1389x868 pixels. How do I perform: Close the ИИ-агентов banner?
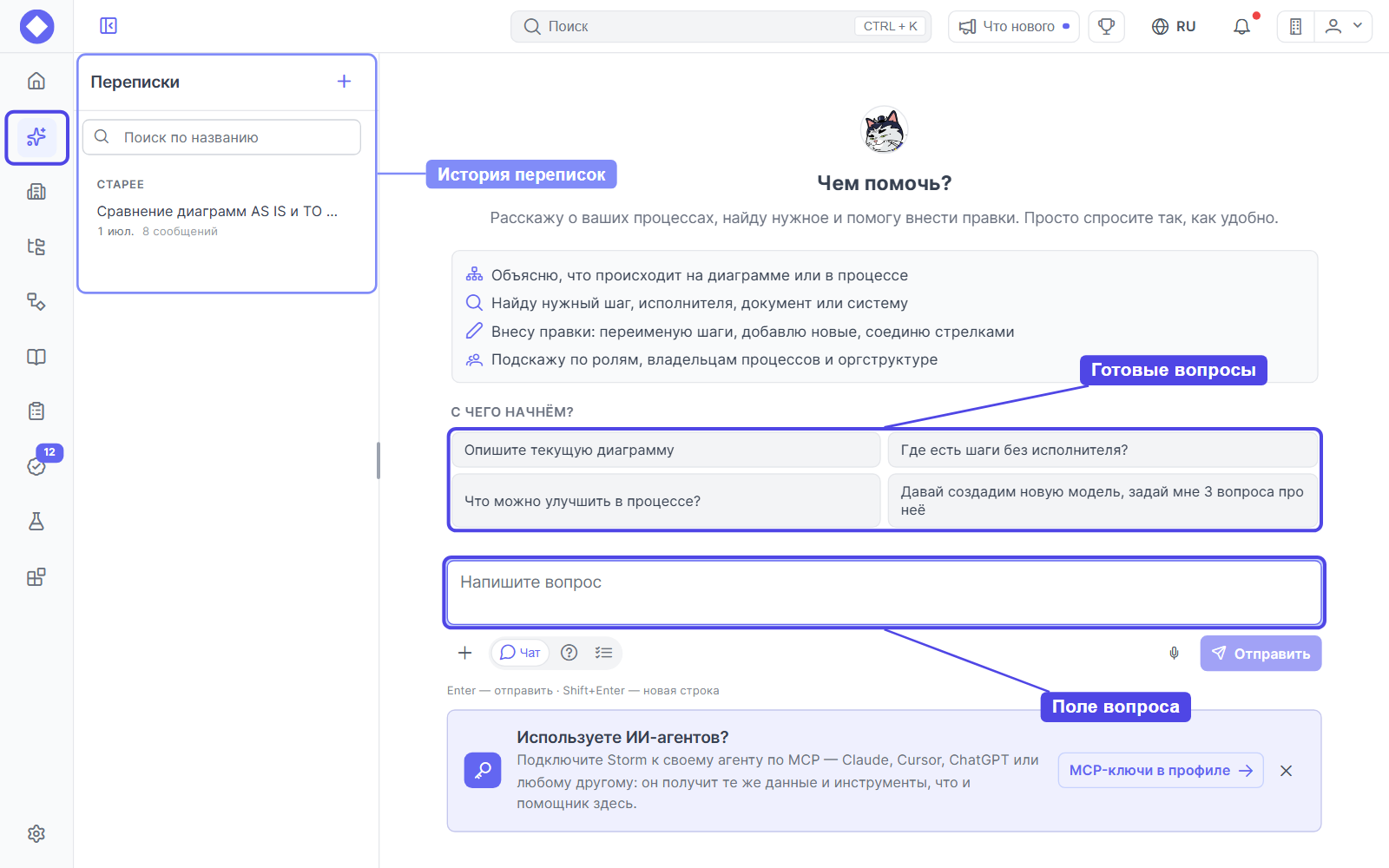coord(1287,771)
